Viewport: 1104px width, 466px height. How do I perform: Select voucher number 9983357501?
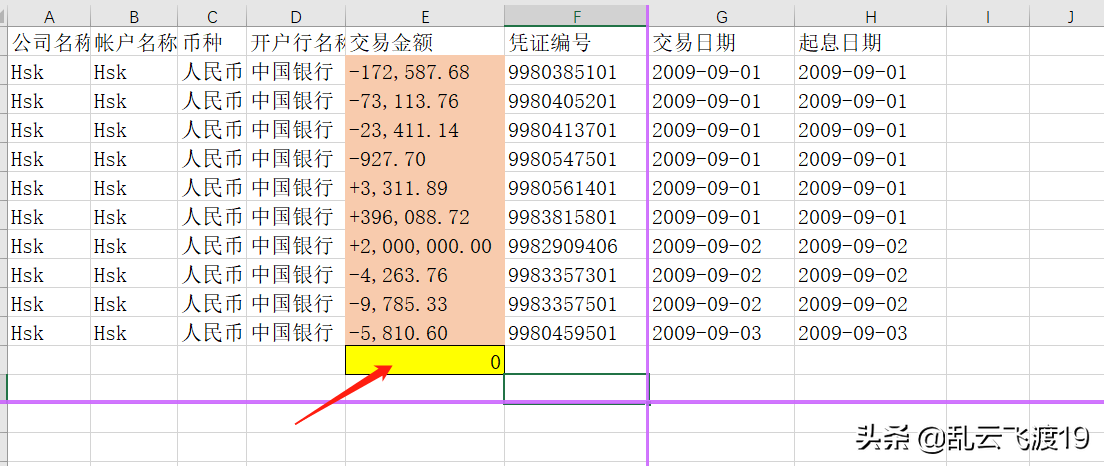pyautogui.click(x=577, y=303)
